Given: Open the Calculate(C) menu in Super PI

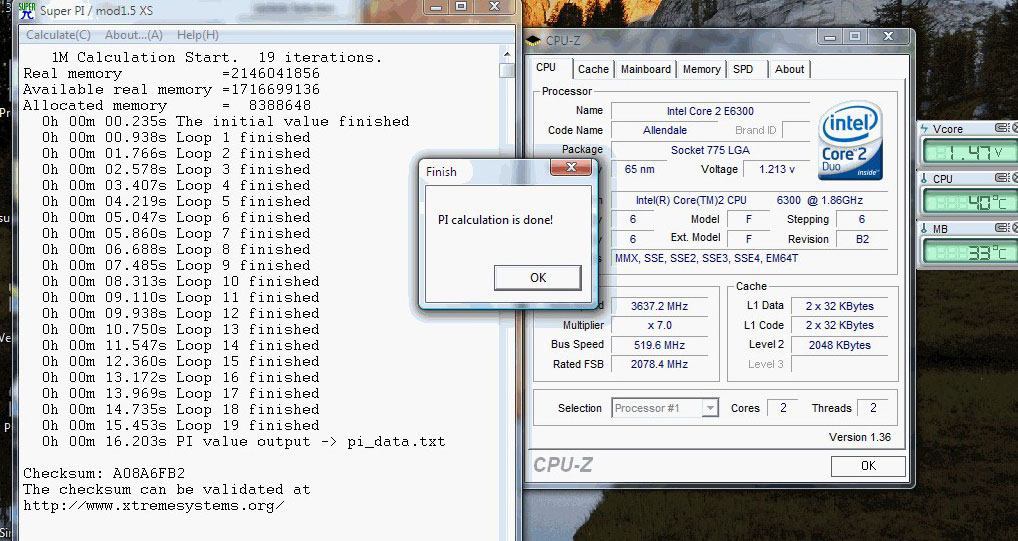Looking at the screenshot, I should 58,35.
